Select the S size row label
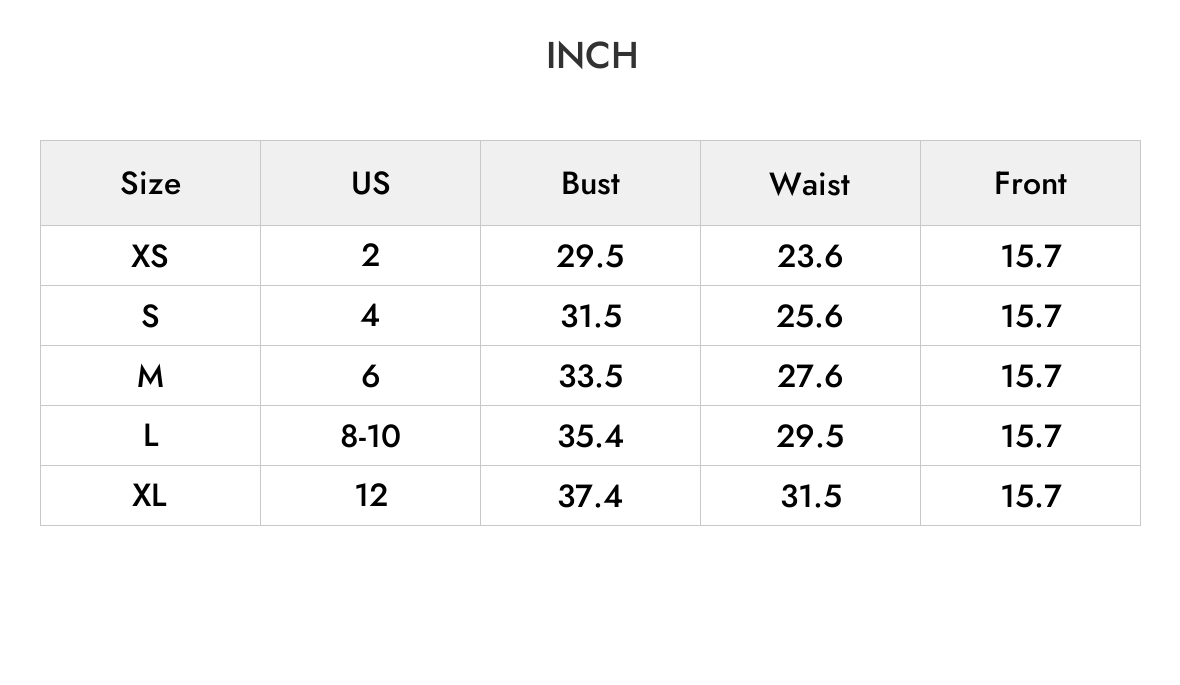The image size is (1180, 685). tap(151, 316)
